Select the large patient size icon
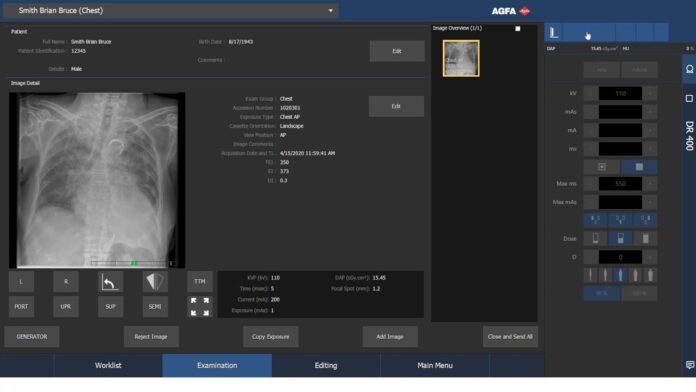The image size is (696, 392). point(635,275)
